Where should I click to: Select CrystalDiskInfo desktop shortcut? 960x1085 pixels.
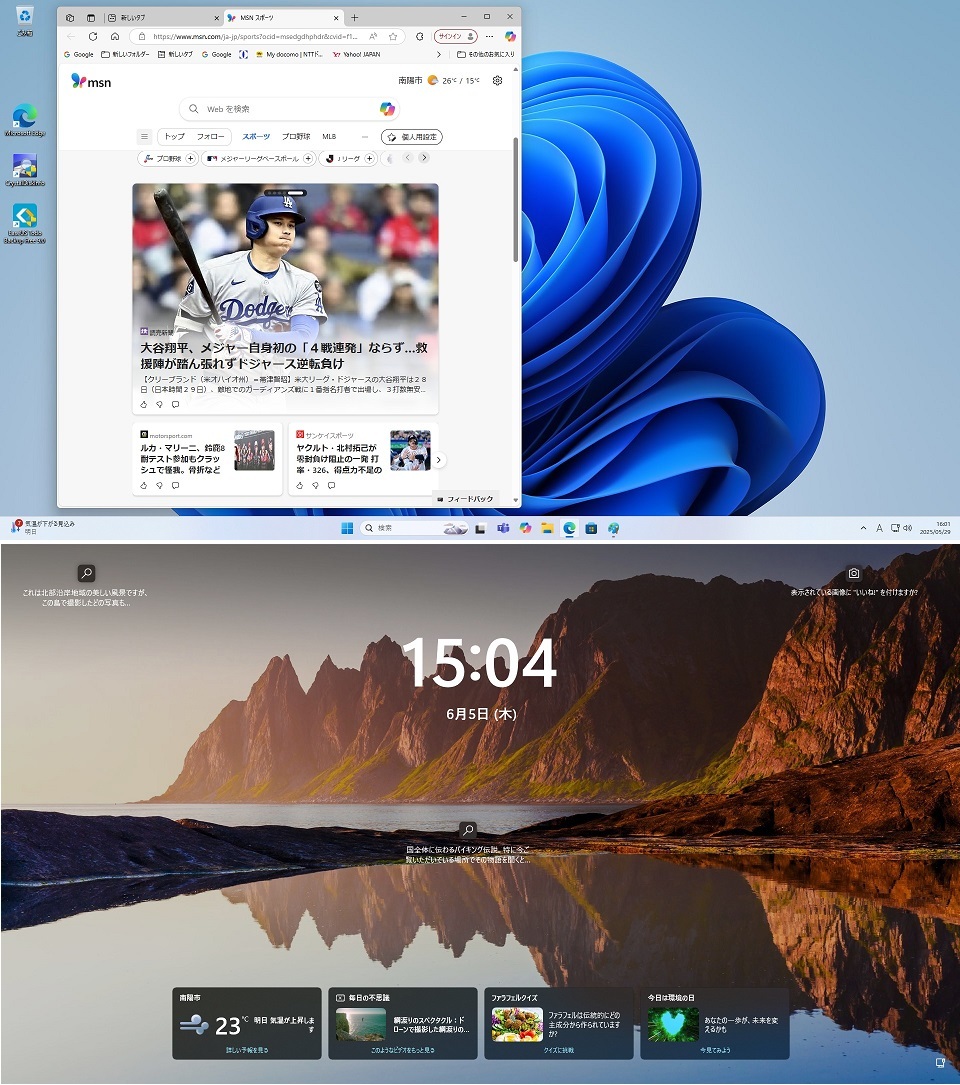25,170
